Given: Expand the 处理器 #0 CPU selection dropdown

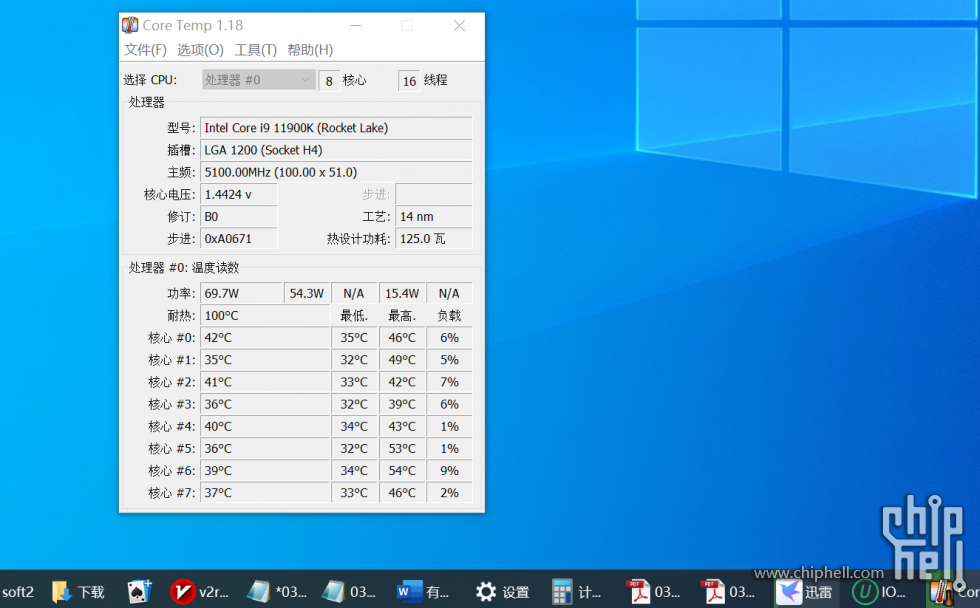Looking at the screenshot, I should (x=258, y=80).
